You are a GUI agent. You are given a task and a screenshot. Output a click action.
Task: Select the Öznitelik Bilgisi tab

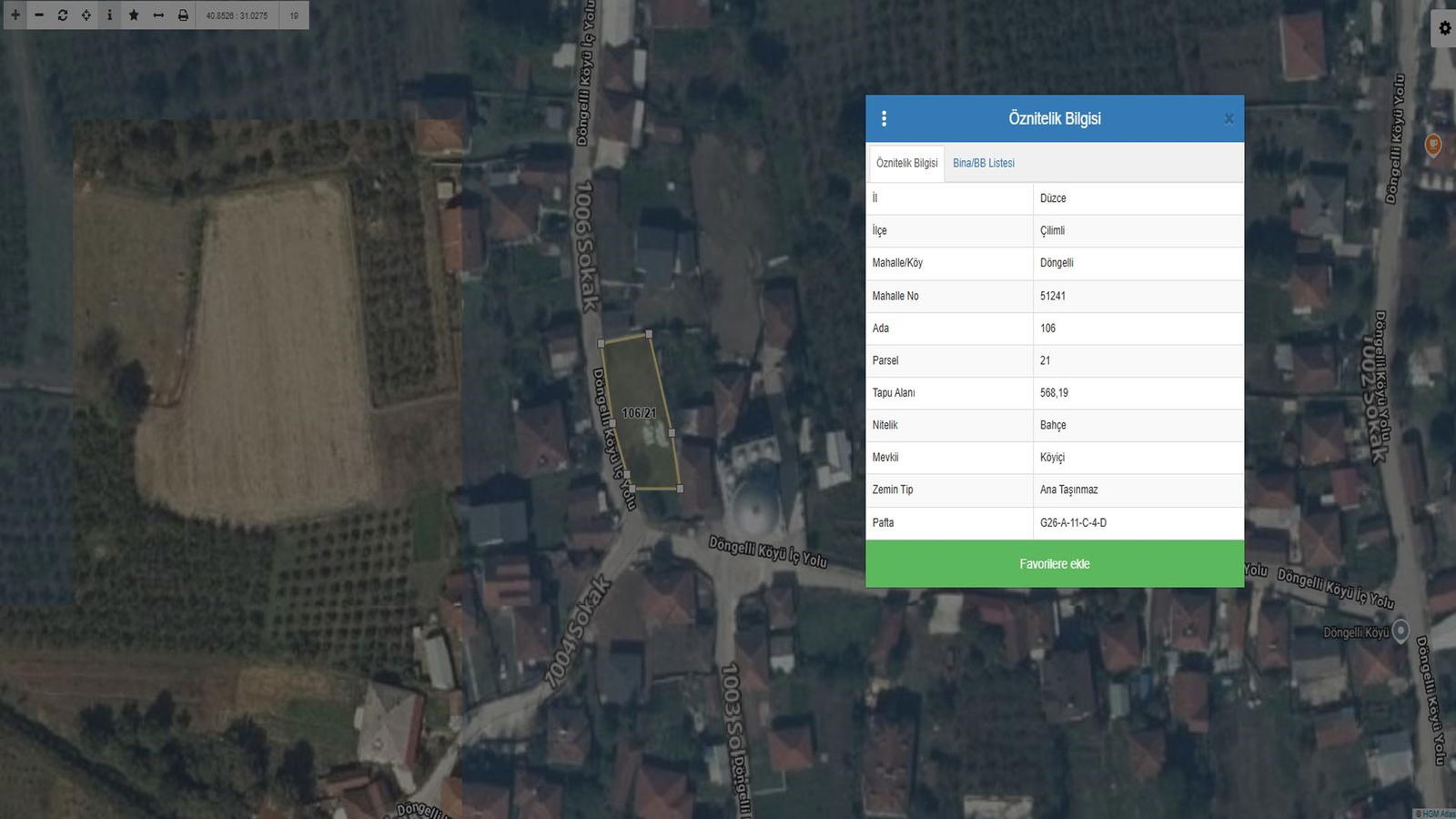(x=906, y=163)
